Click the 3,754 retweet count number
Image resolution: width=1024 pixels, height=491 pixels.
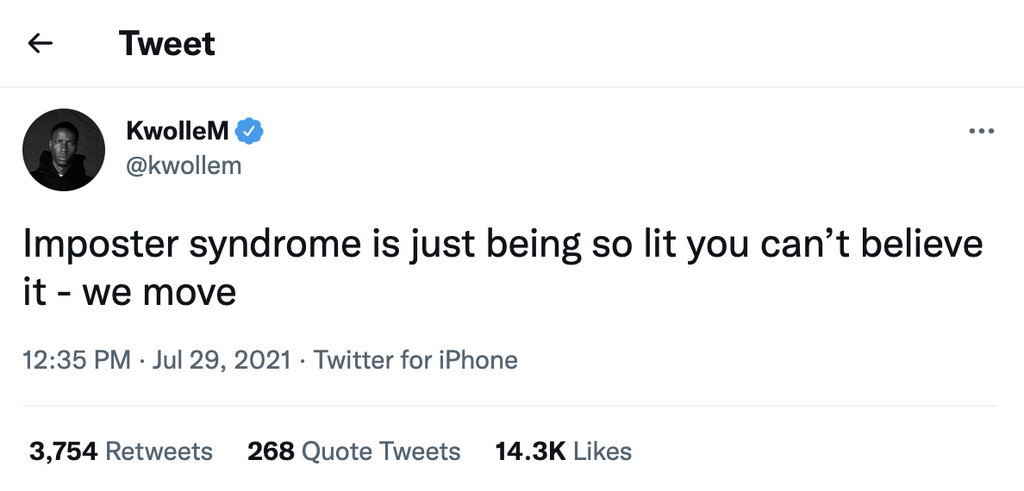tap(63, 451)
